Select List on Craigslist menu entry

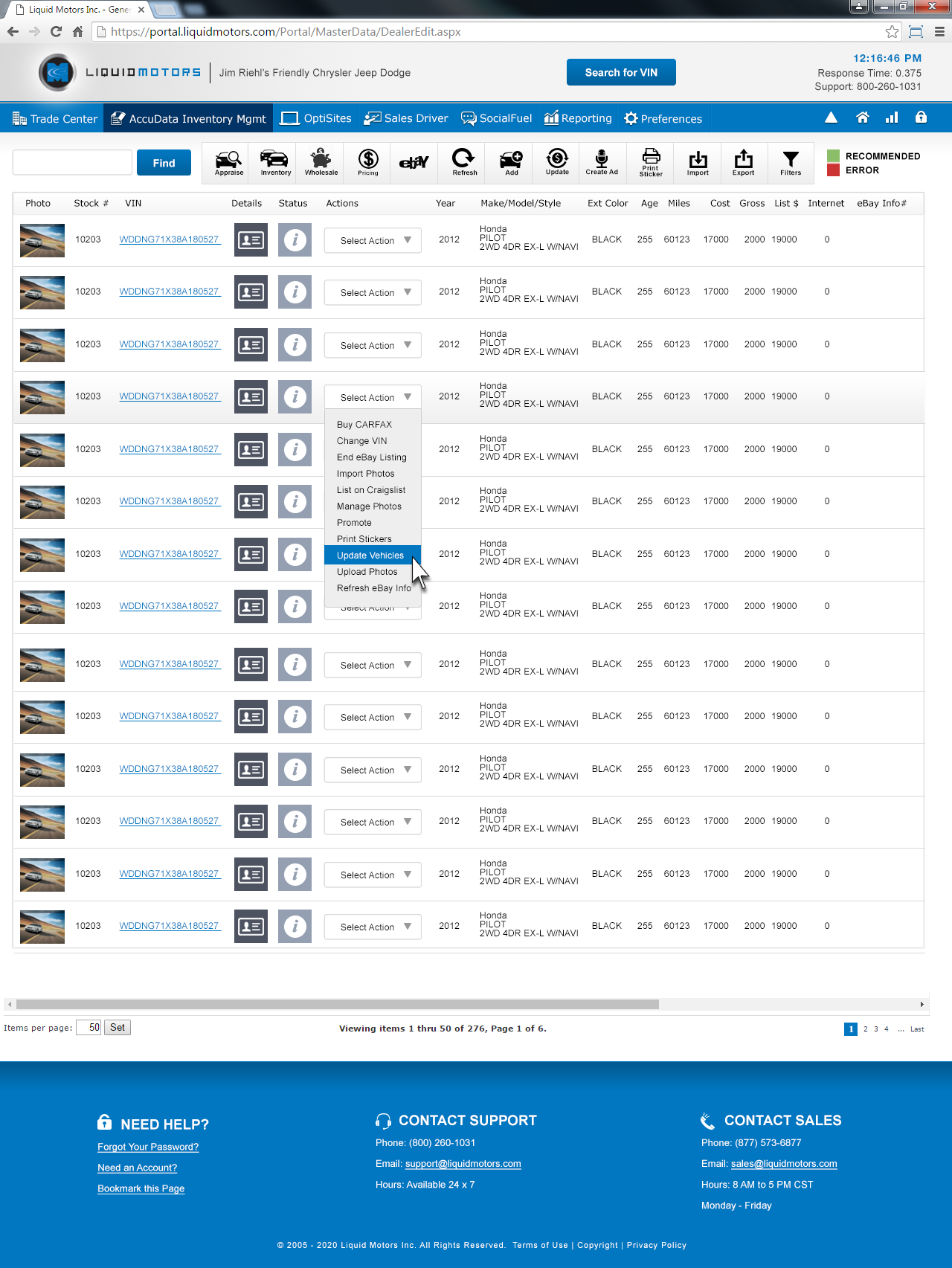tap(373, 490)
